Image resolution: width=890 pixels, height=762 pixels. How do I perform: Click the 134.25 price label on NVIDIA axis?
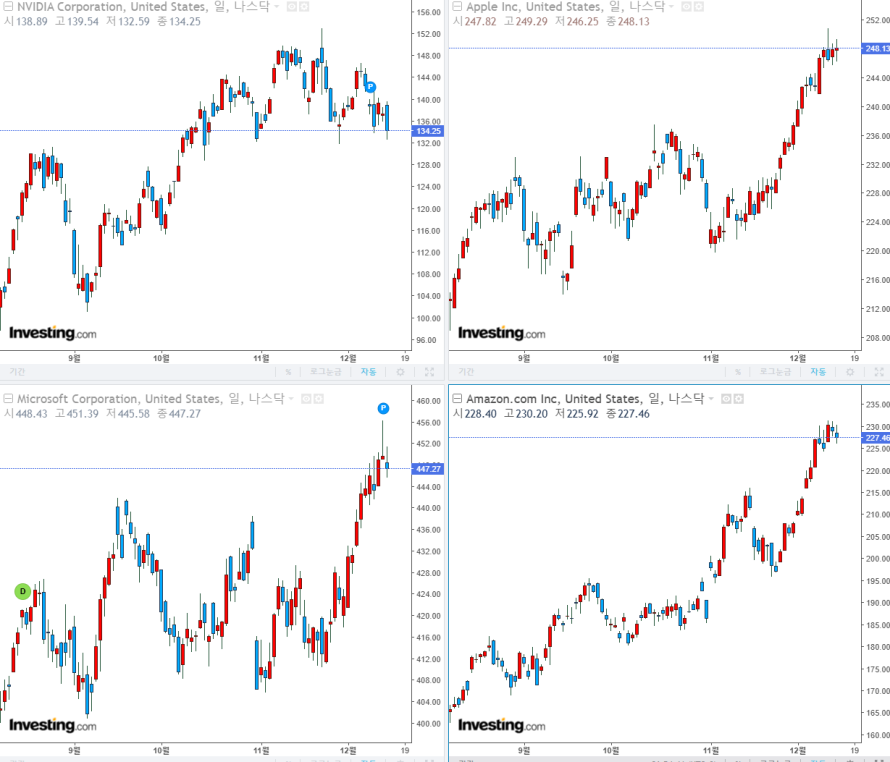click(x=428, y=131)
